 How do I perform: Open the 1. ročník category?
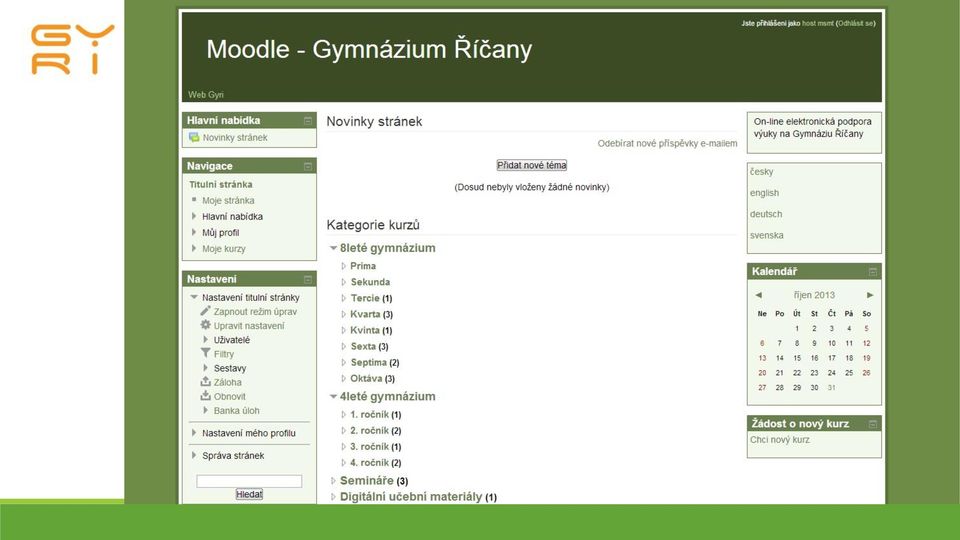tap(369, 414)
